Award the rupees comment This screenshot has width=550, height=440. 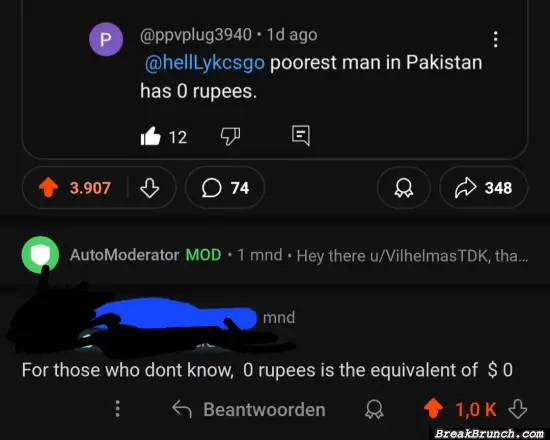pos(374,409)
